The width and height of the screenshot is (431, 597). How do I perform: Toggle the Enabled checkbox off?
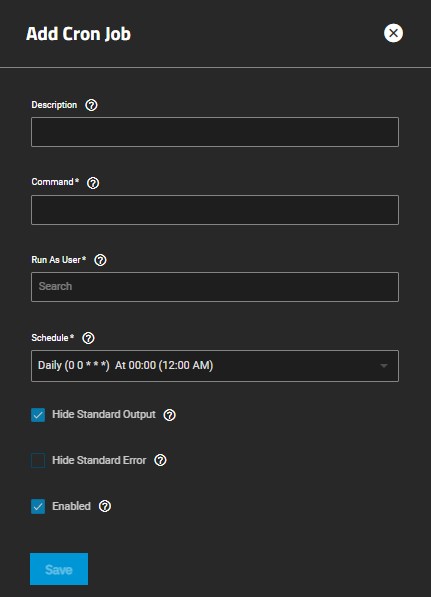pyautogui.click(x=38, y=506)
